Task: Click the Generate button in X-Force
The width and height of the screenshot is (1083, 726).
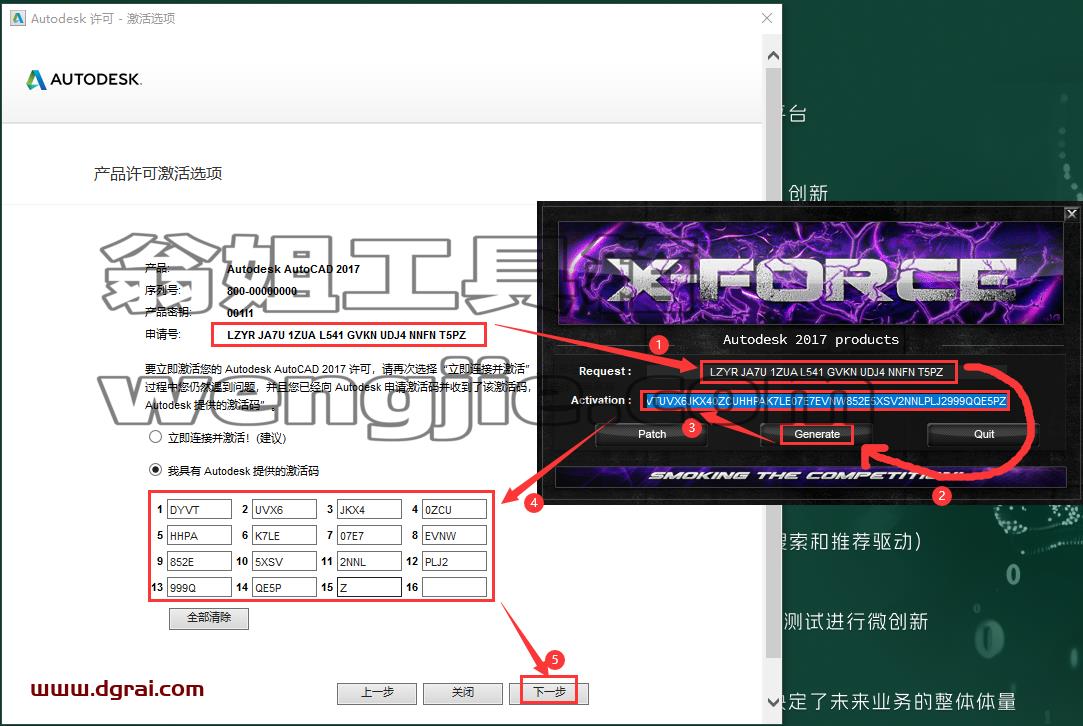Action: 817,434
